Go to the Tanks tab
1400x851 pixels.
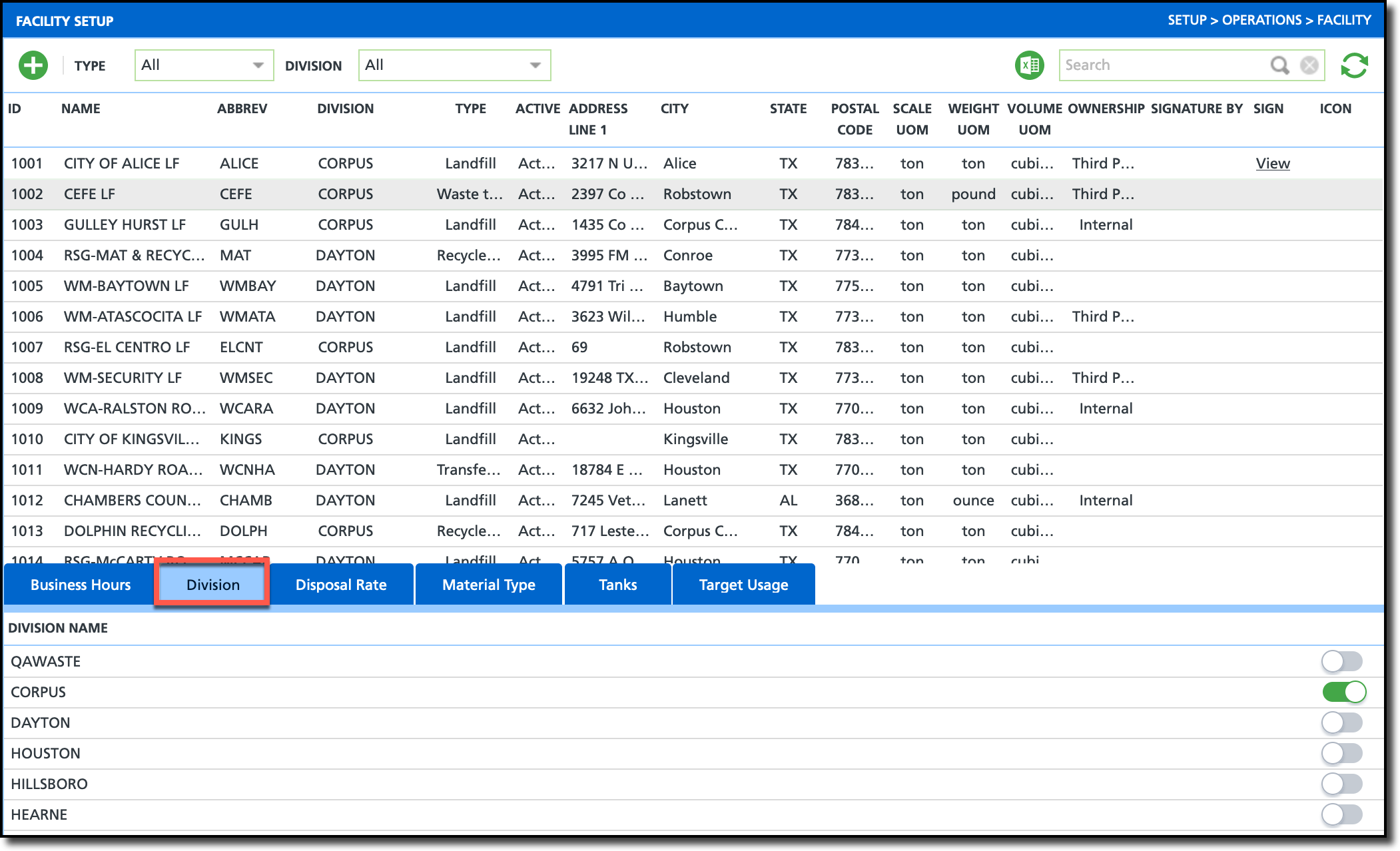(617, 585)
